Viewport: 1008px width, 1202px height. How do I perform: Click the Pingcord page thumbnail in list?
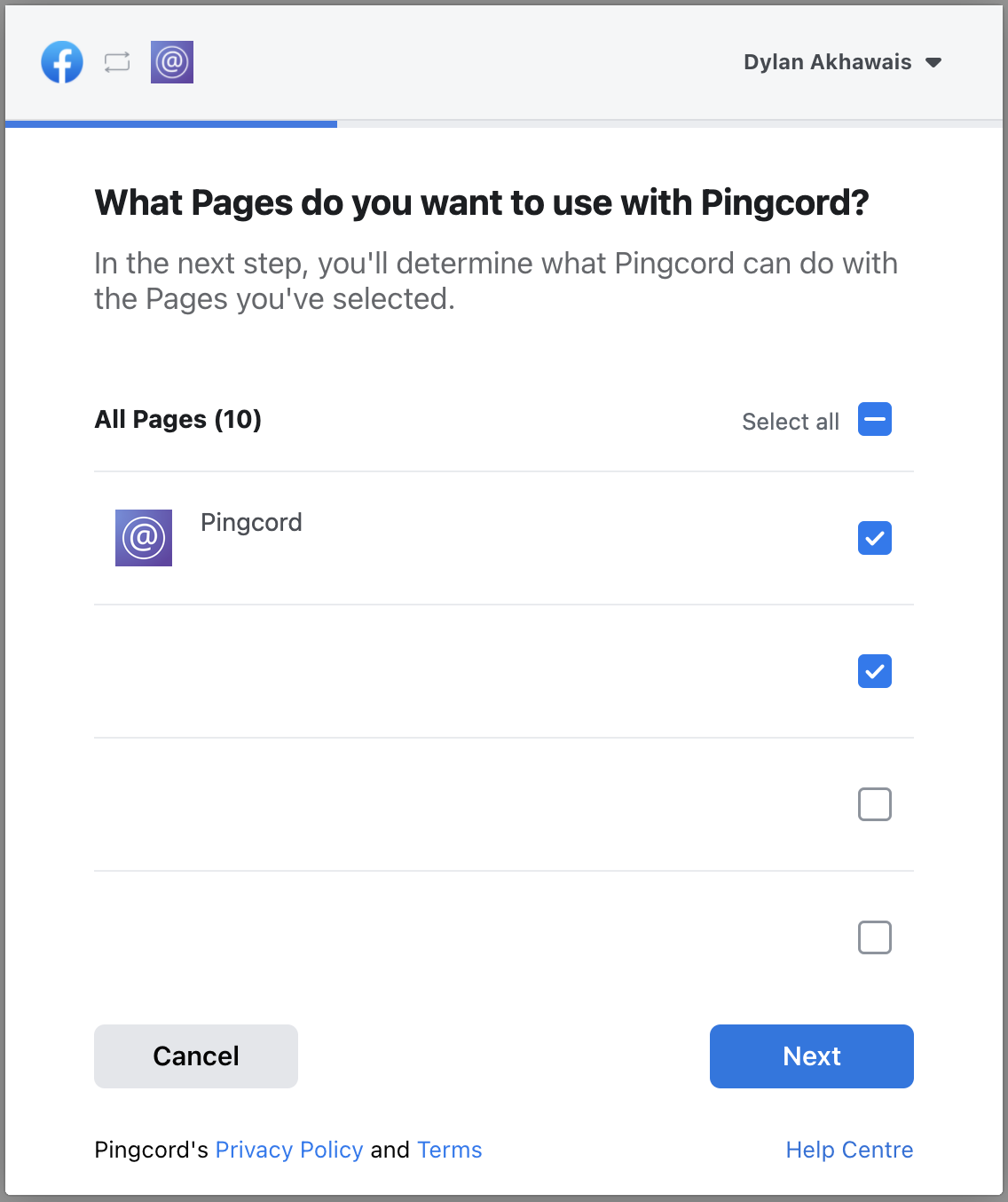coord(144,538)
